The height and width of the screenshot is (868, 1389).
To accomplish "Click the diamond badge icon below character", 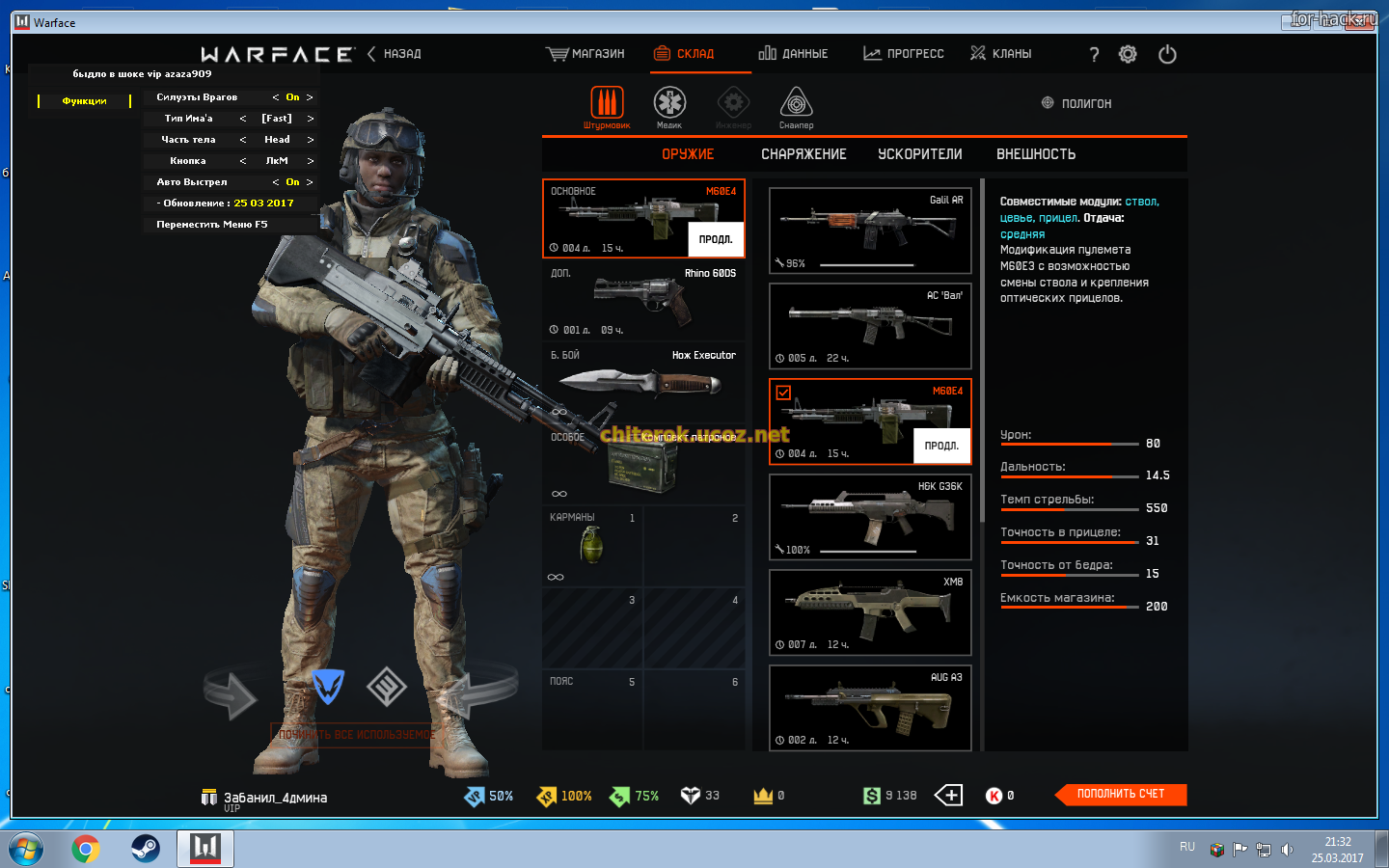I will coord(387,687).
